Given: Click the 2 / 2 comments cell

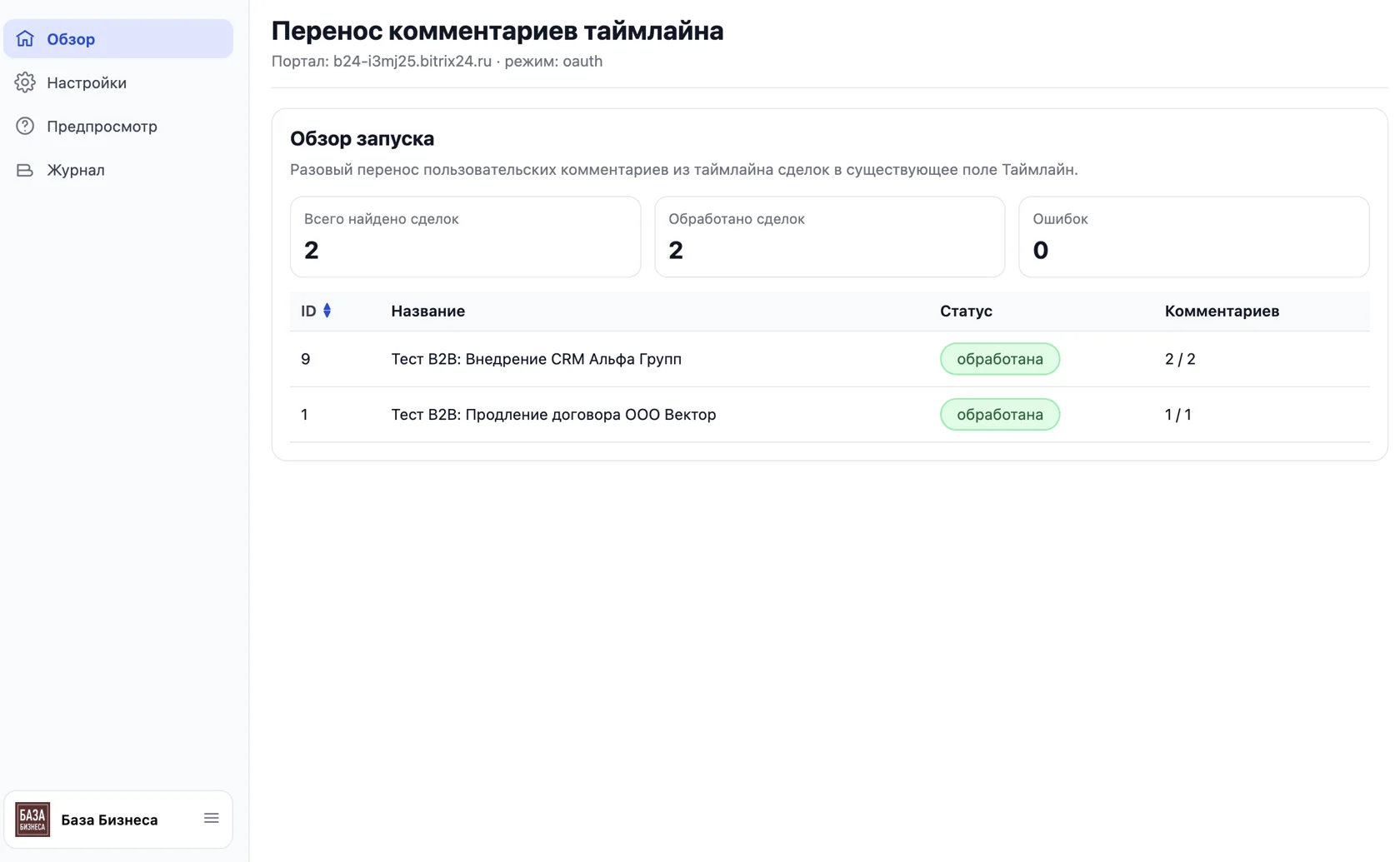Looking at the screenshot, I should 1180,359.
